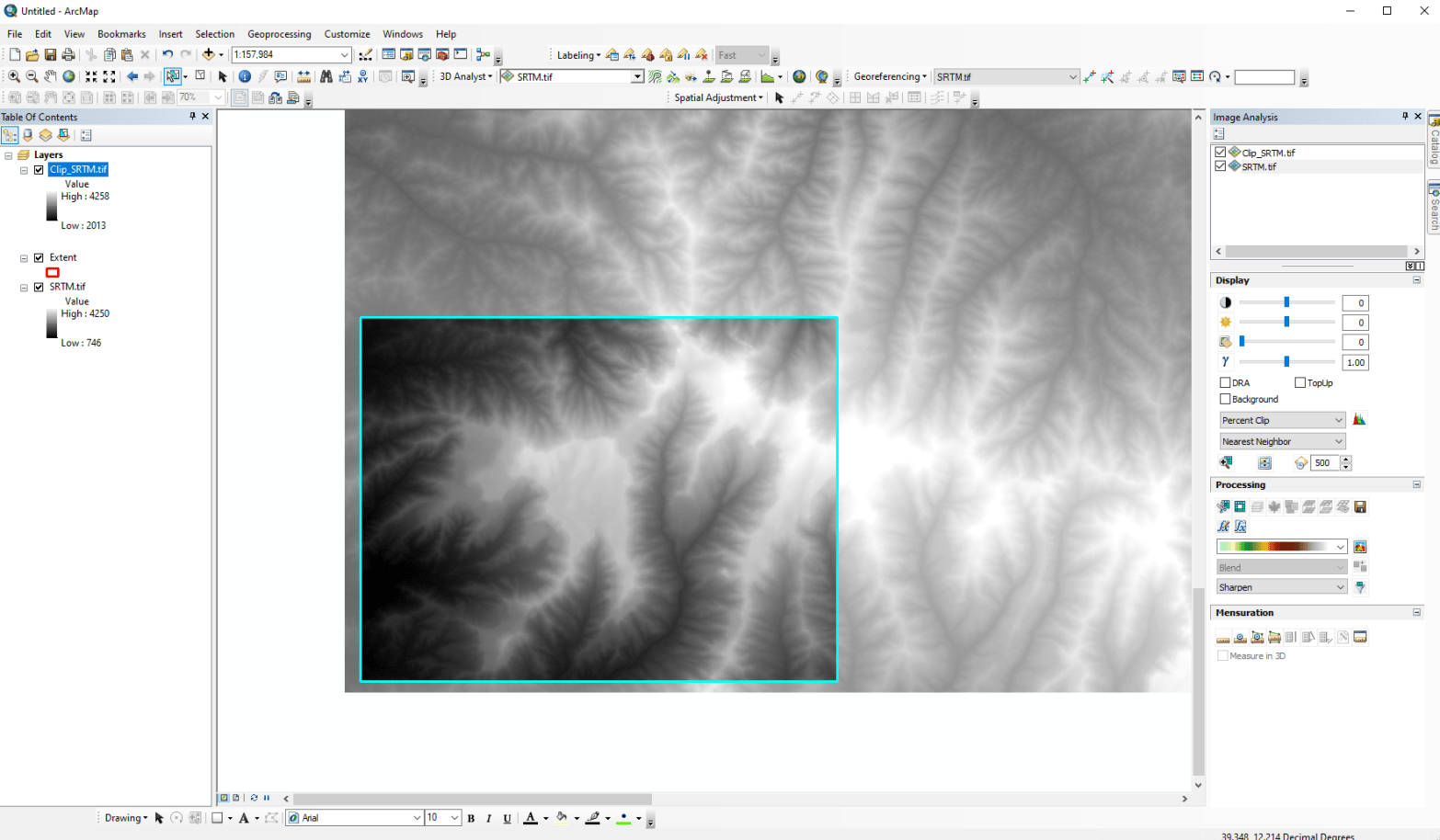Toggle the Background checkbox in Display
1440x840 pixels.
tap(1225, 400)
